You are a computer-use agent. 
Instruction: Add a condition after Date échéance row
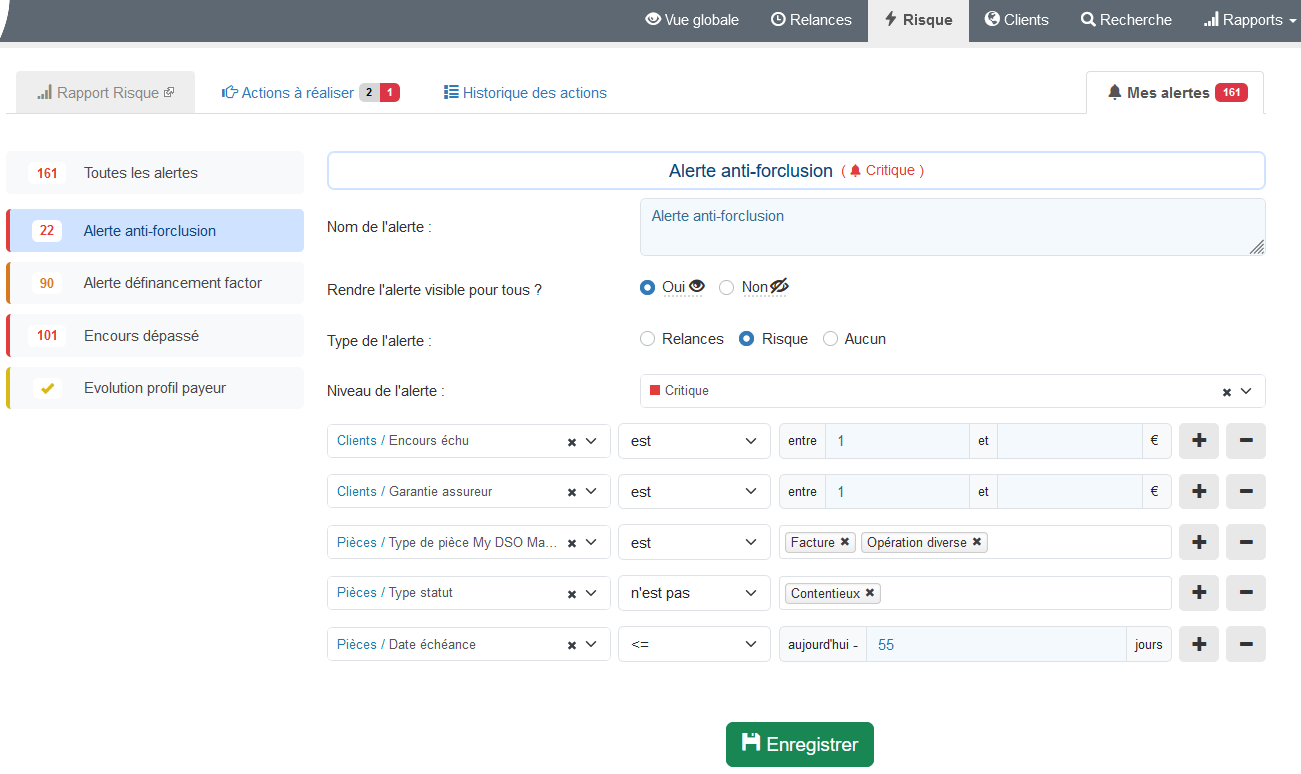pos(1199,644)
